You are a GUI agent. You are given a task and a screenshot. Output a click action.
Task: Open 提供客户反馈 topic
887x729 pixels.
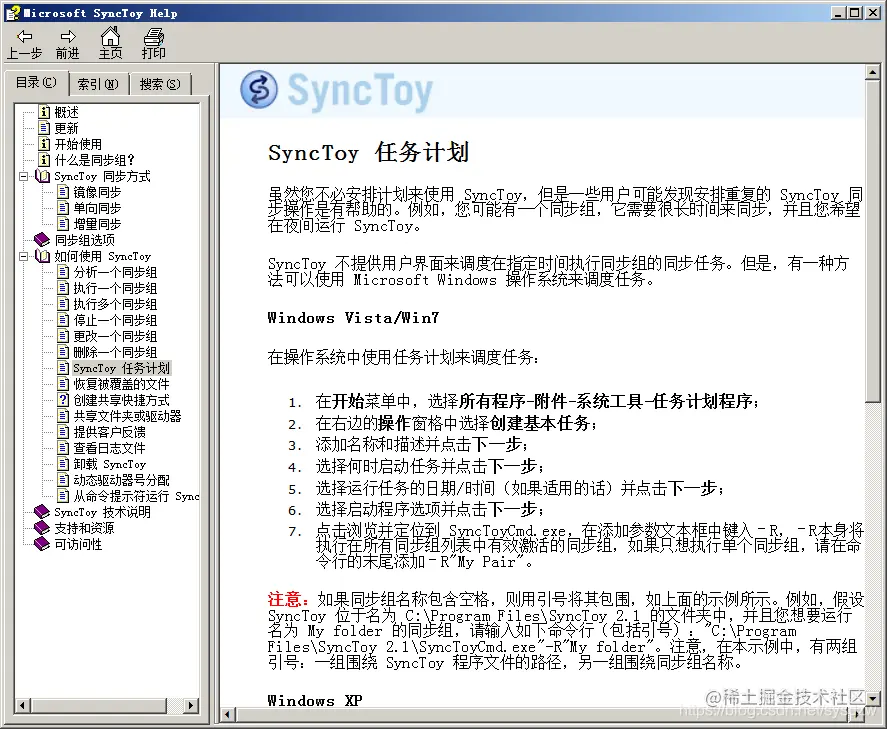pos(109,432)
